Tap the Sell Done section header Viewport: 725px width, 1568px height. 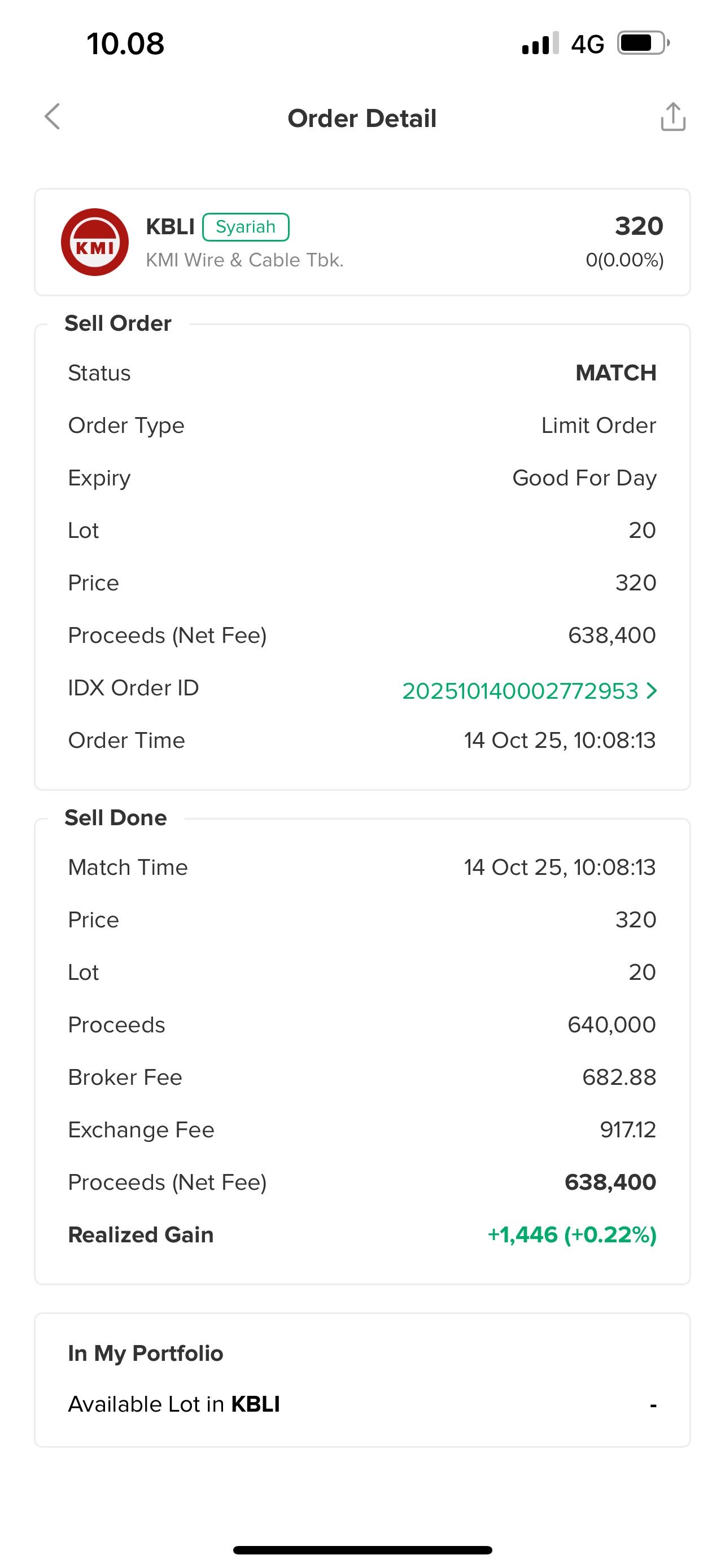116,817
